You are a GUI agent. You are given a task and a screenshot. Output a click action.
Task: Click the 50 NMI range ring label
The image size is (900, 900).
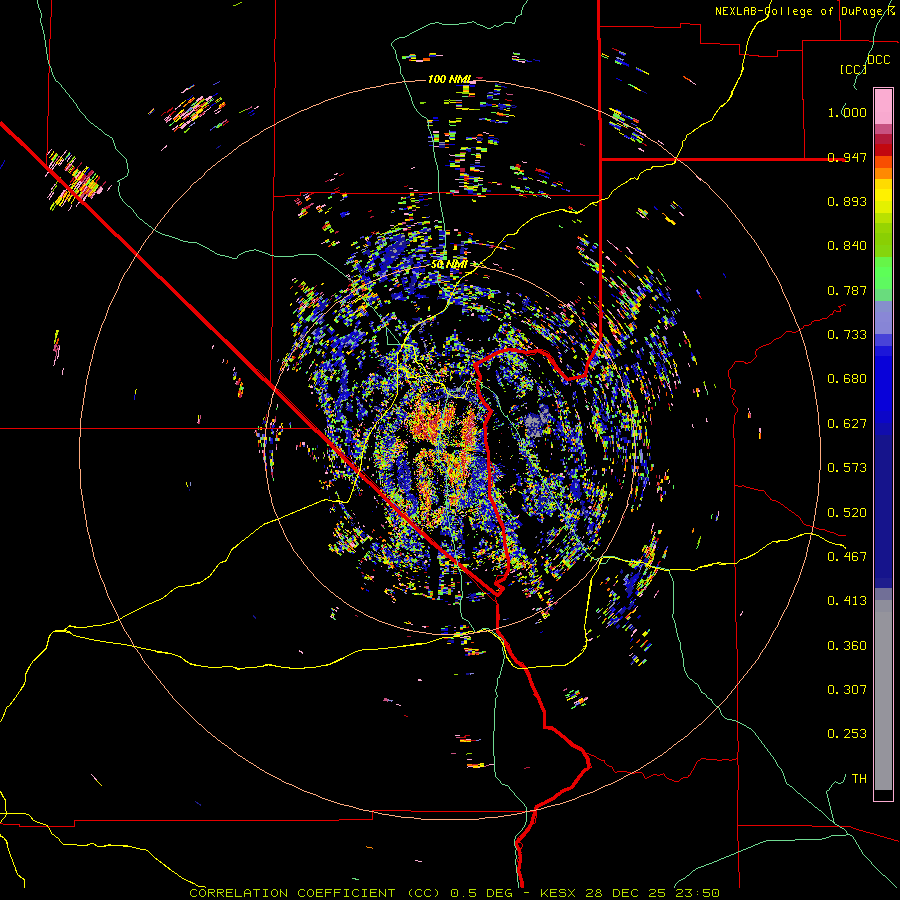click(449, 265)
